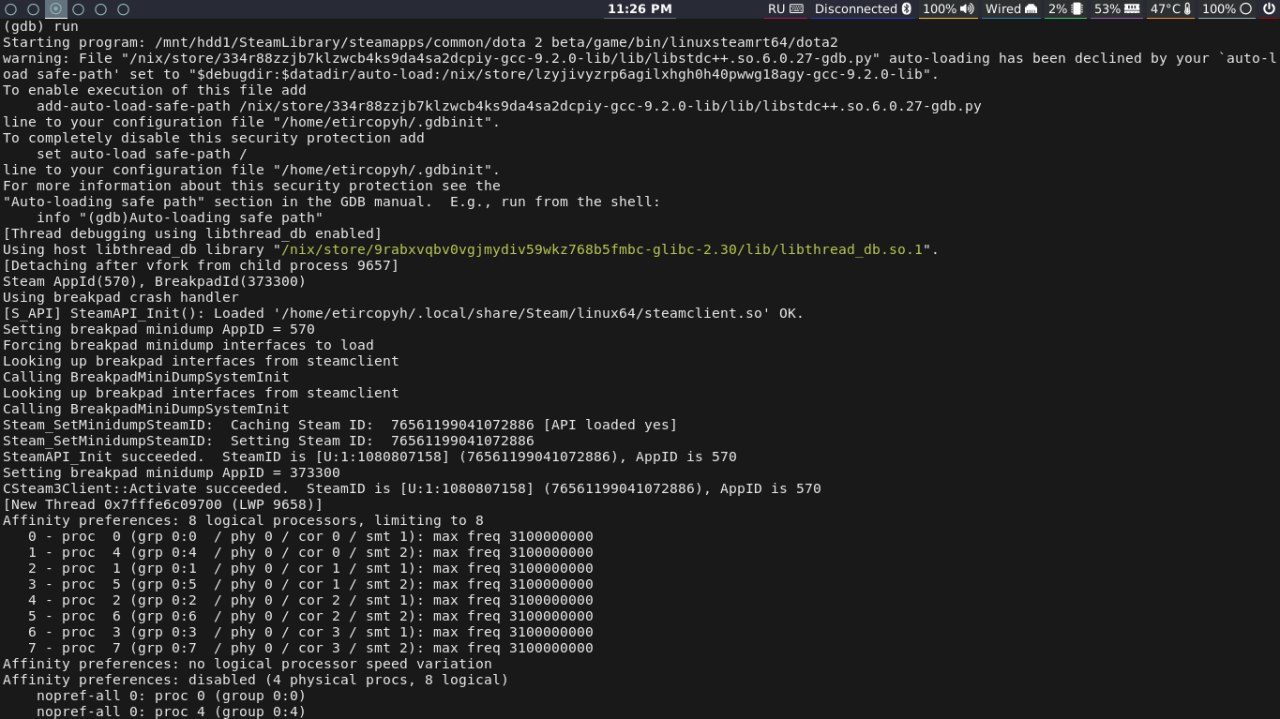The height and width of the screenshot is (719, 1280).
Task: Click the CPU chip icon at 2%
Action: point(1077,9)
